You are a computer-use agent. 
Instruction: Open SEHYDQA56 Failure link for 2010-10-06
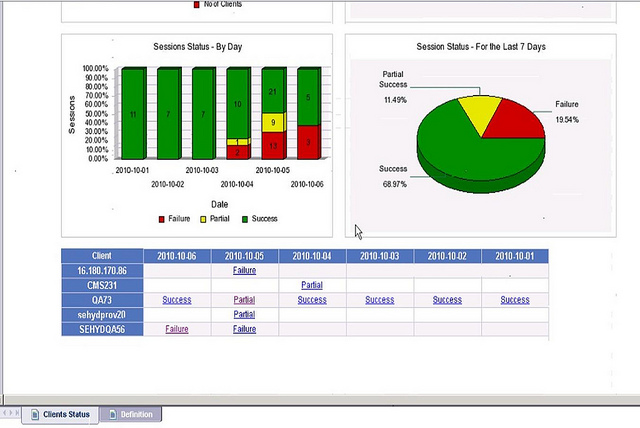(x=176, y=328)
